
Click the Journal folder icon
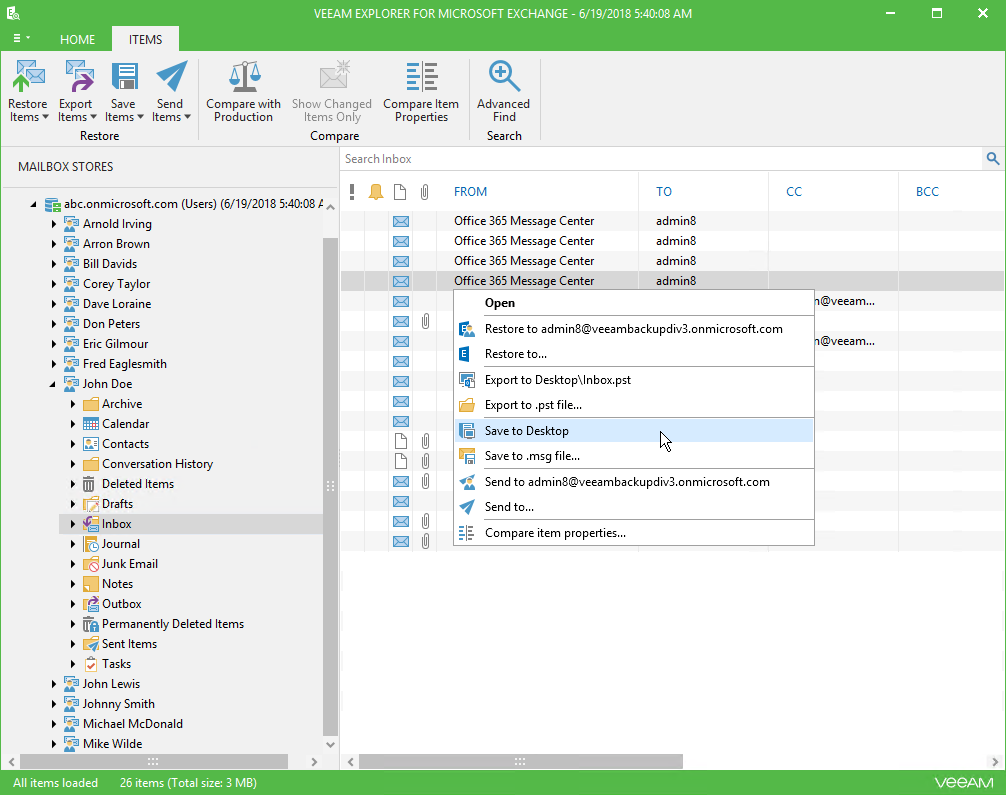91,543
